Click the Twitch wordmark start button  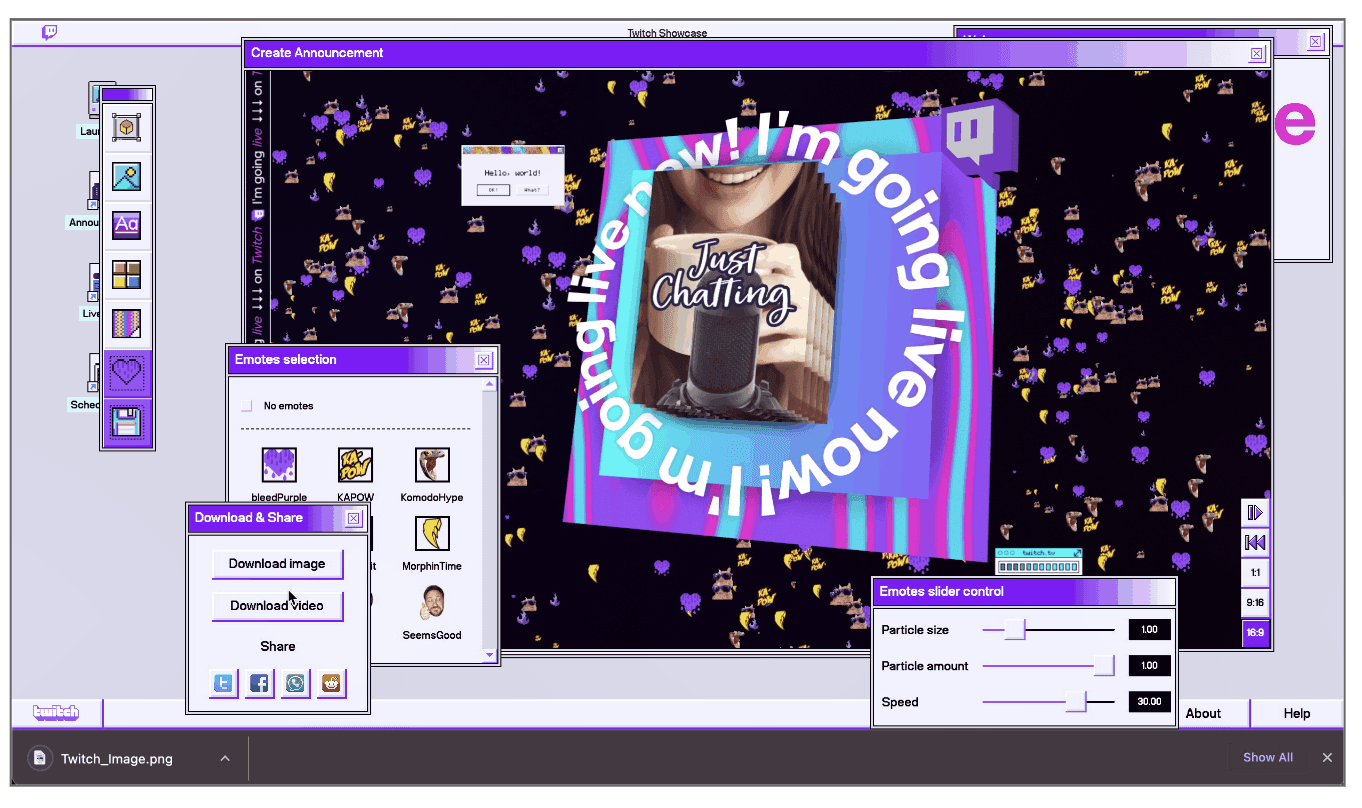tap(56, 713)
